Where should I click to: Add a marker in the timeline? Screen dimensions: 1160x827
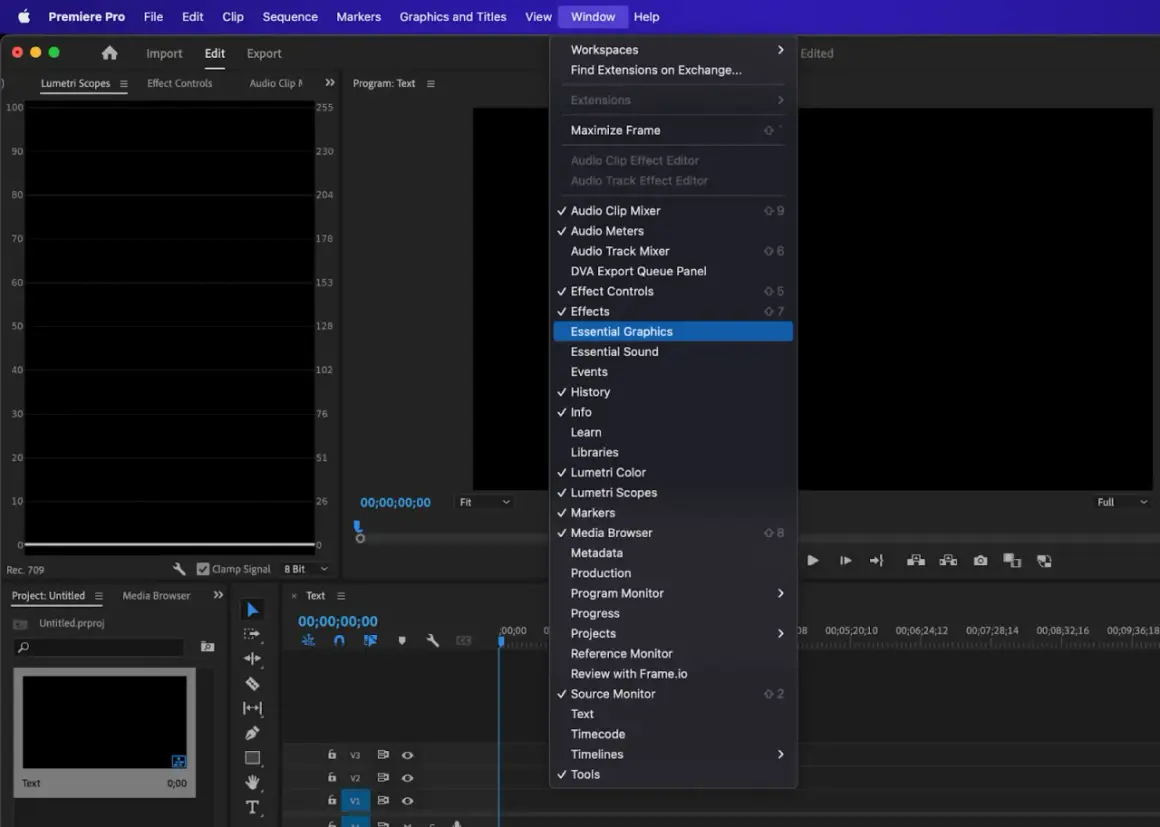[x=402, y=641]
